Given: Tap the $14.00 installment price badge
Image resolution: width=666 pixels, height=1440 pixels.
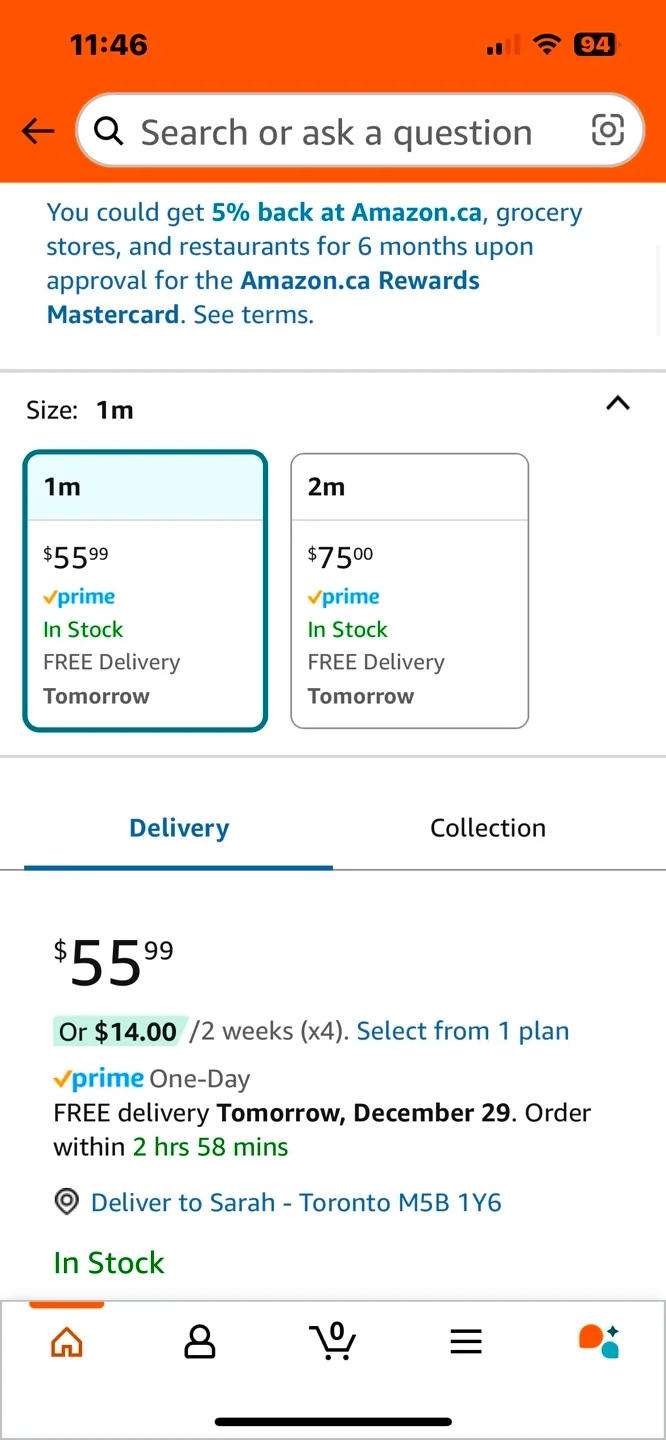Looking at the screenshot, I should 117,1031.
